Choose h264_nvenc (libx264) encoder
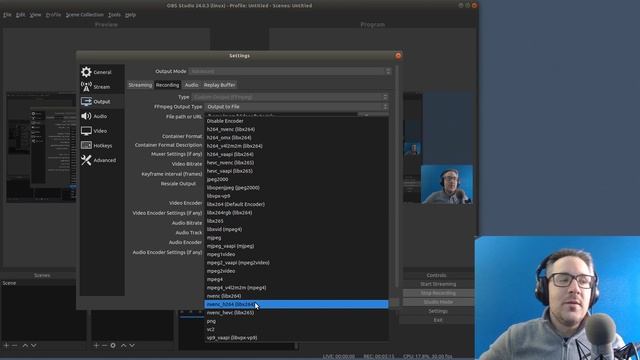Image resolution: width=640 pixels, height=360 pixels. [296, 129]
